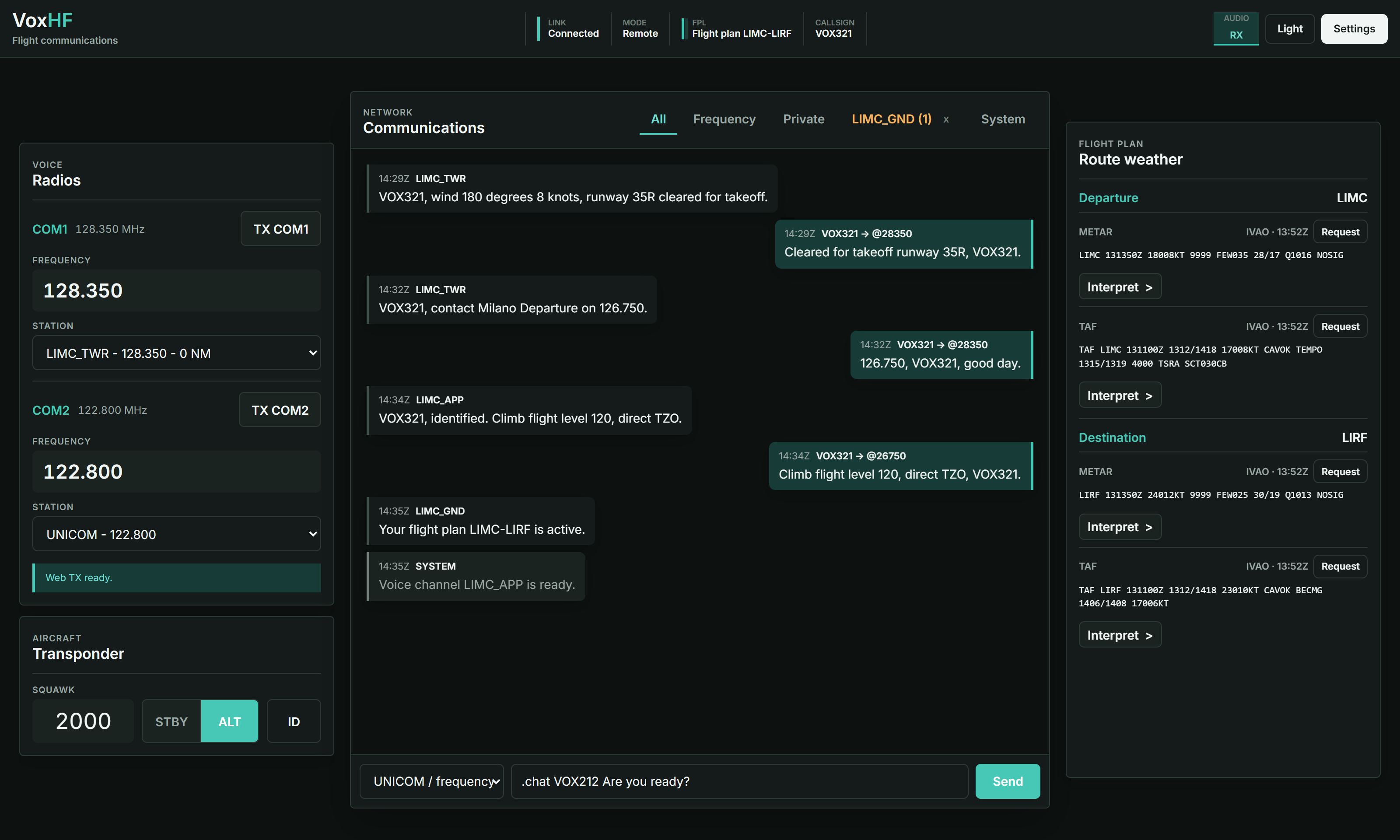The width and height of the screenshot is (1400, 840).
Task: Edit the squawk code 2000 field
Action: tap(83, 721)
